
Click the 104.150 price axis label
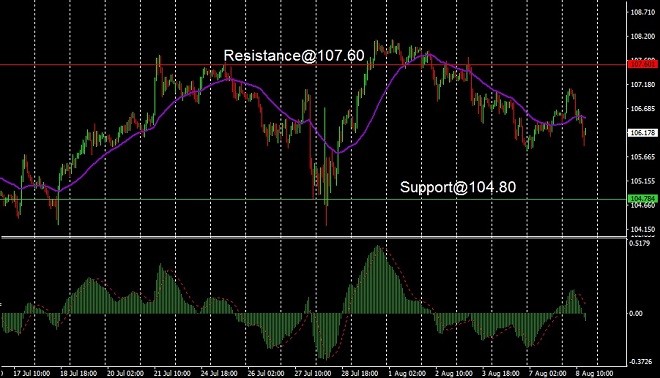coord(642,229)
